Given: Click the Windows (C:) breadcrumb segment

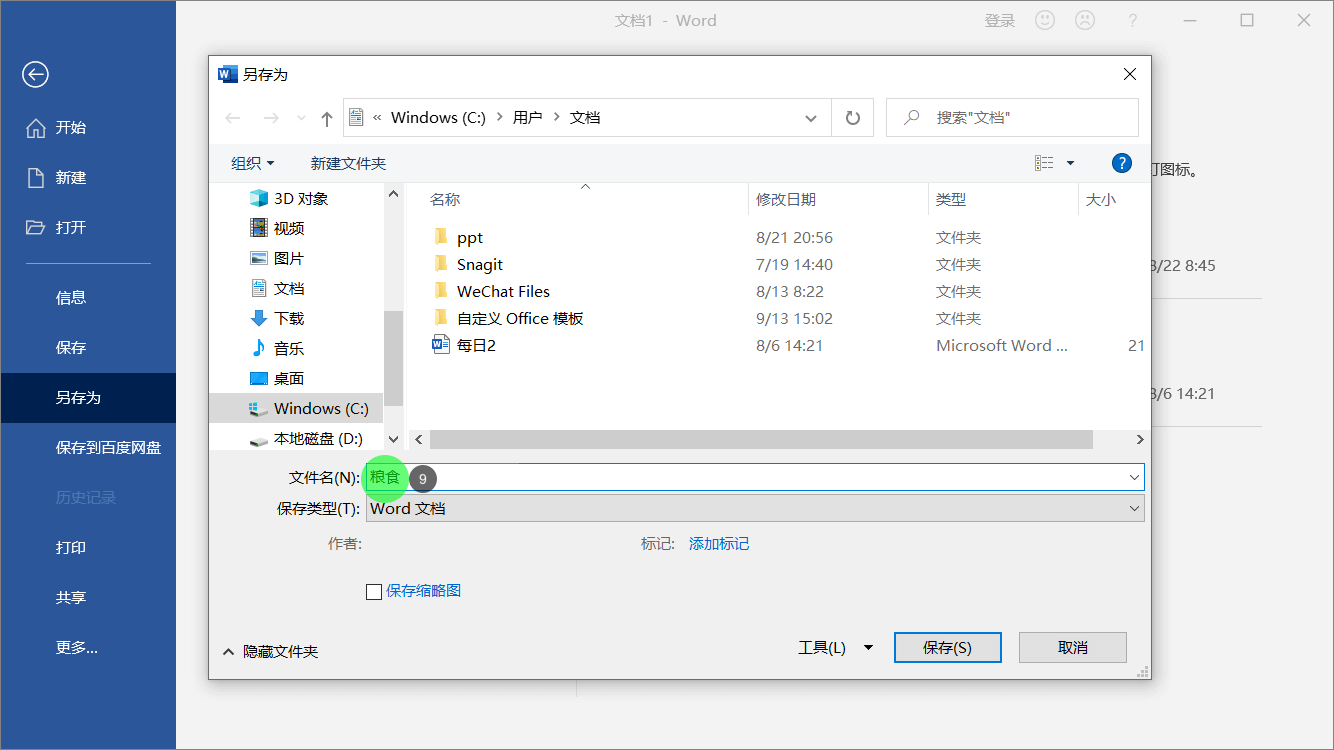Looking at the screenshot, I should pyautogui.click(x=438, y=117).
